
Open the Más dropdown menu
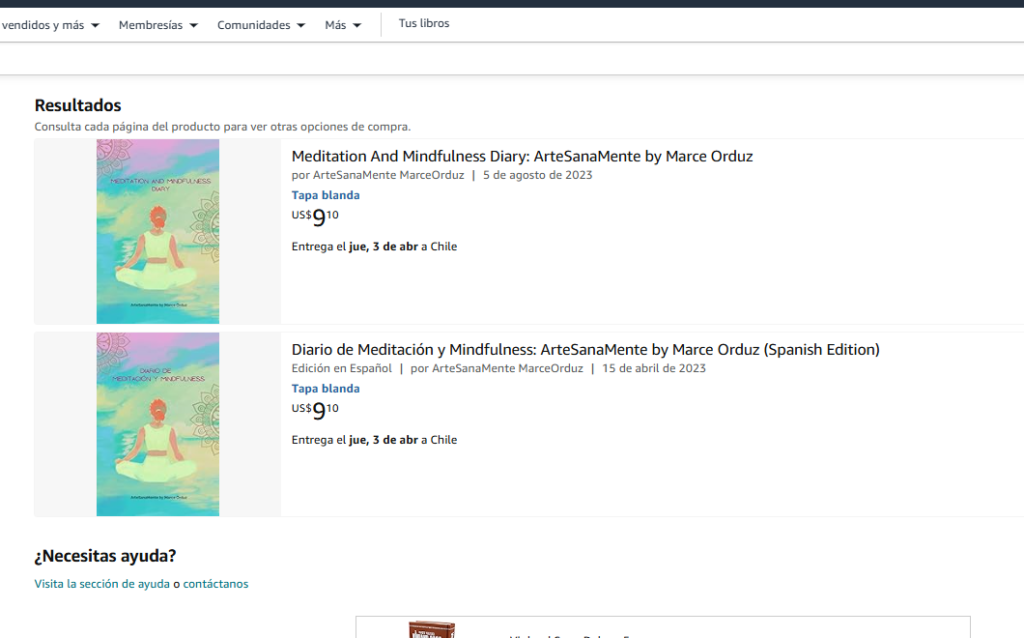click(x=343, y=25)
